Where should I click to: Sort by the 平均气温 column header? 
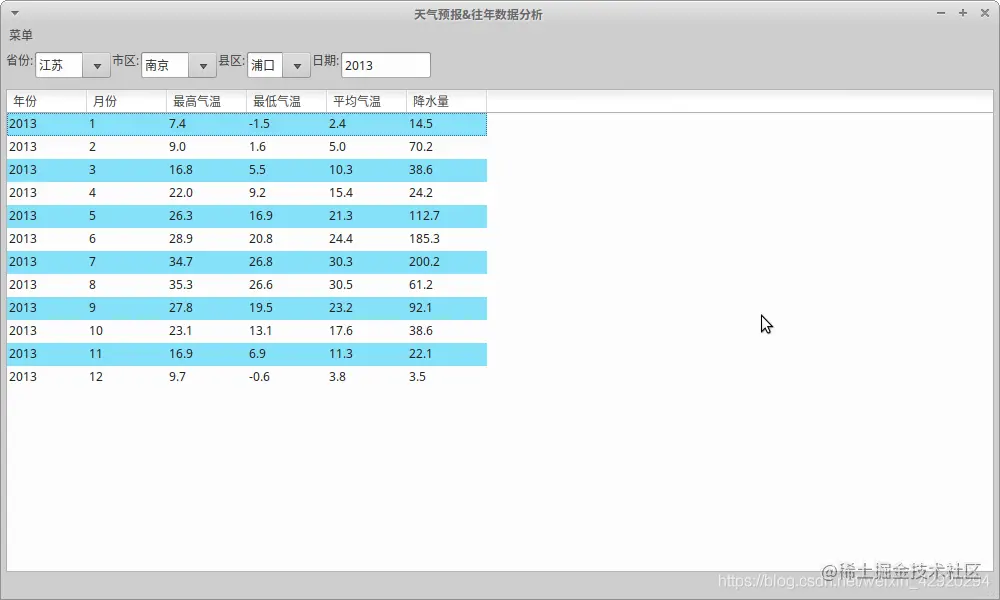[367, 101]
